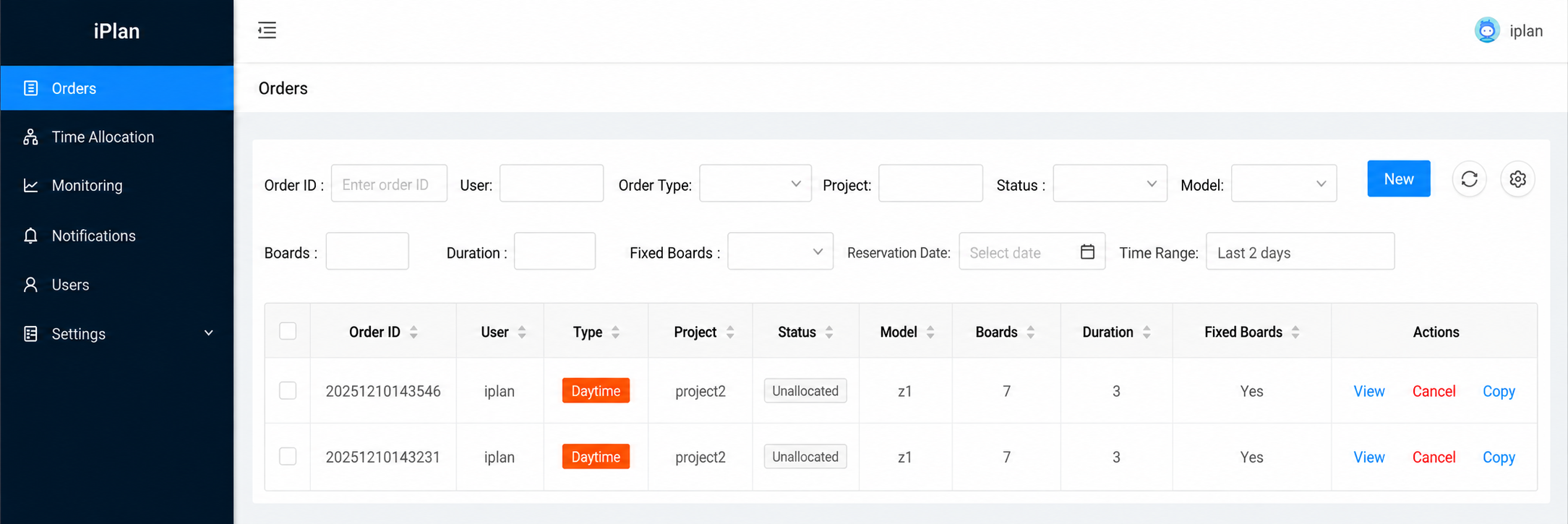The width and height of the screenshot is (1568, 524).
Task: Click the iplan username in header
Action: click(1526, 31)
